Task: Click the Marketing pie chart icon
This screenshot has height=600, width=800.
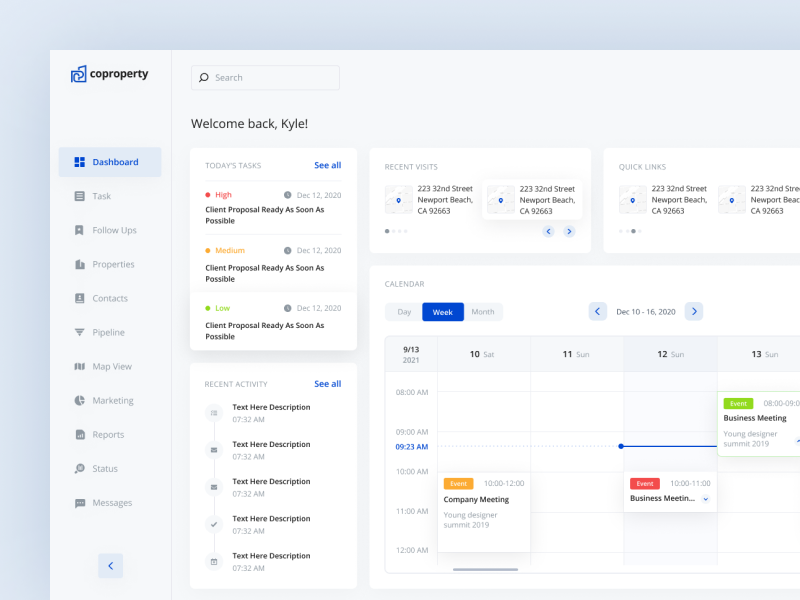Action: (x=80, y=401)
